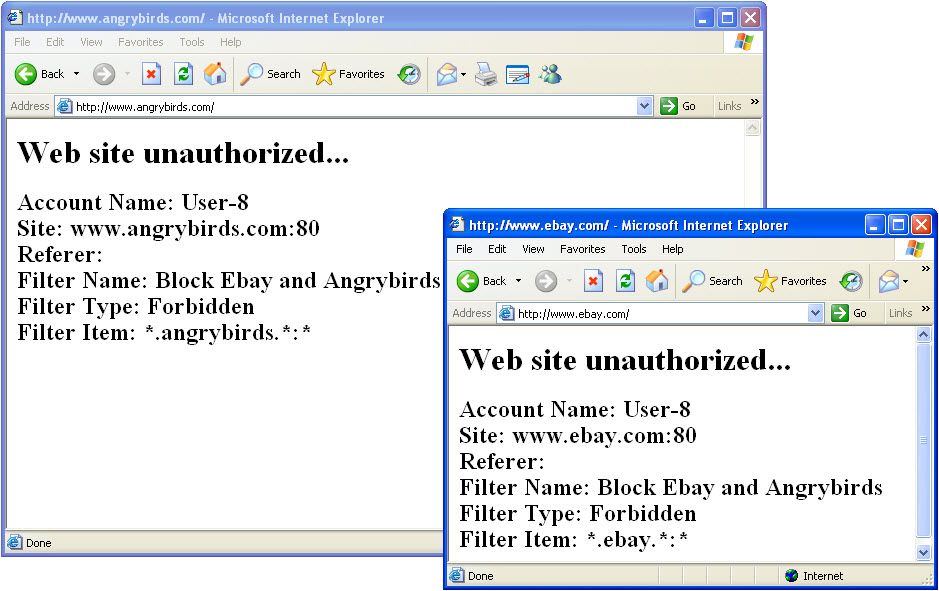Click Internet zone globe in ebay status bar
939x591 pixels.
click(x=792, y=575)
